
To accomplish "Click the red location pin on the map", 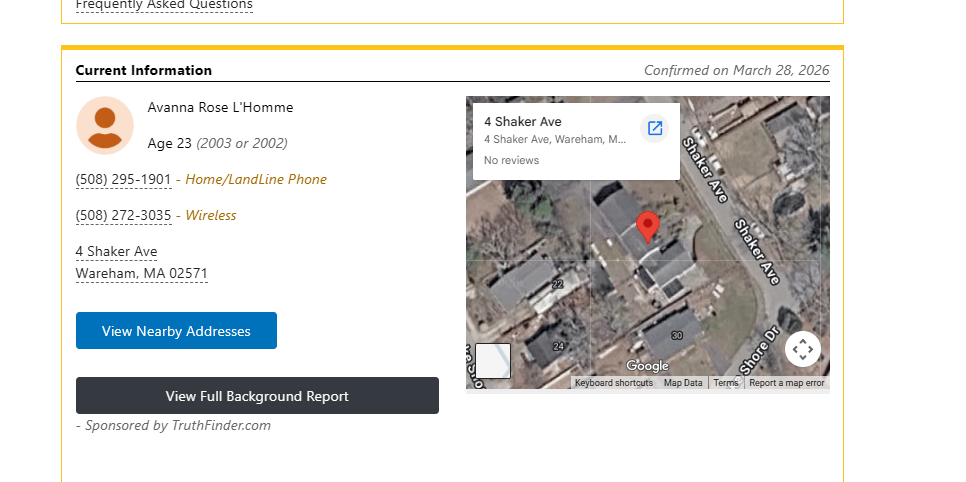I will coord(648,227).
